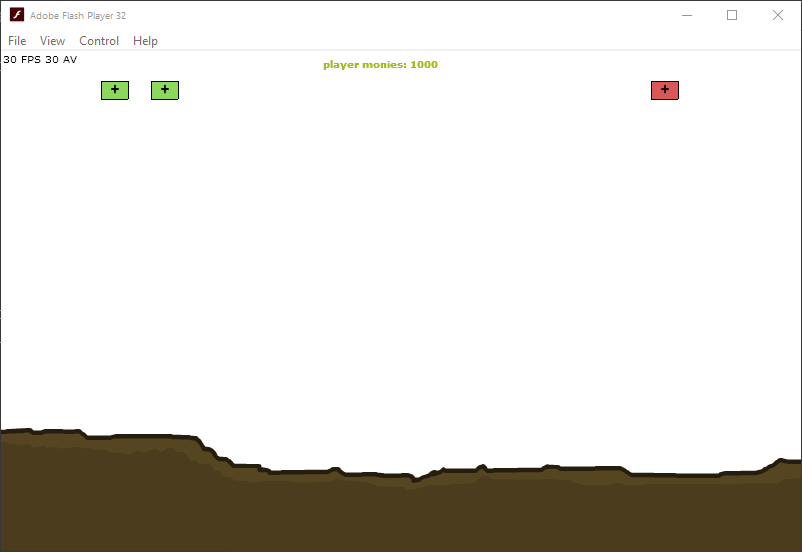Click the Adobe Flash Player title icon
802x552 pixels.
click(x=17, y=15)
